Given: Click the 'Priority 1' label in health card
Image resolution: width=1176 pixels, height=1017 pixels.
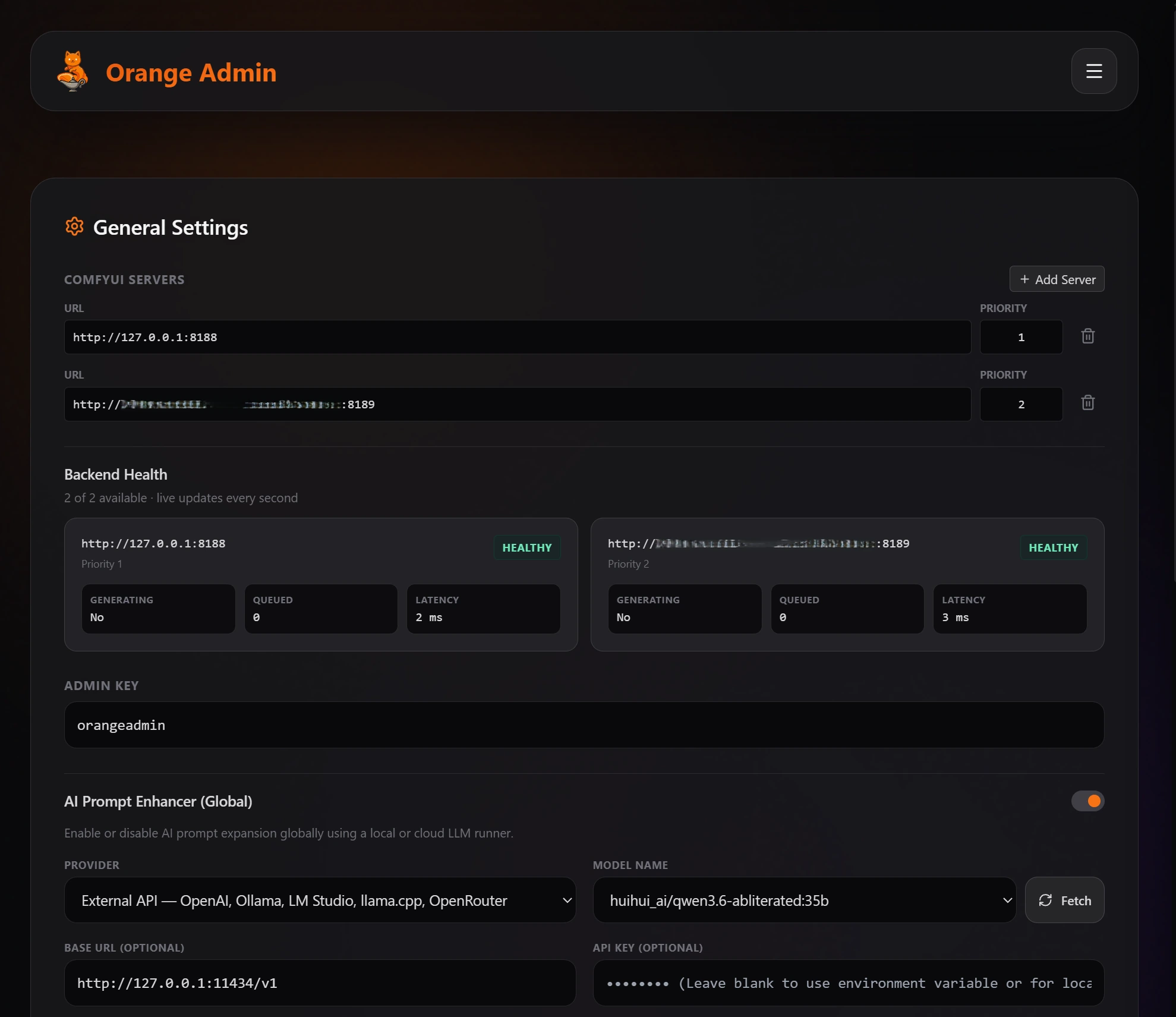Looking at the screenshot, I should pyautogui.click(x=102, y=564).
